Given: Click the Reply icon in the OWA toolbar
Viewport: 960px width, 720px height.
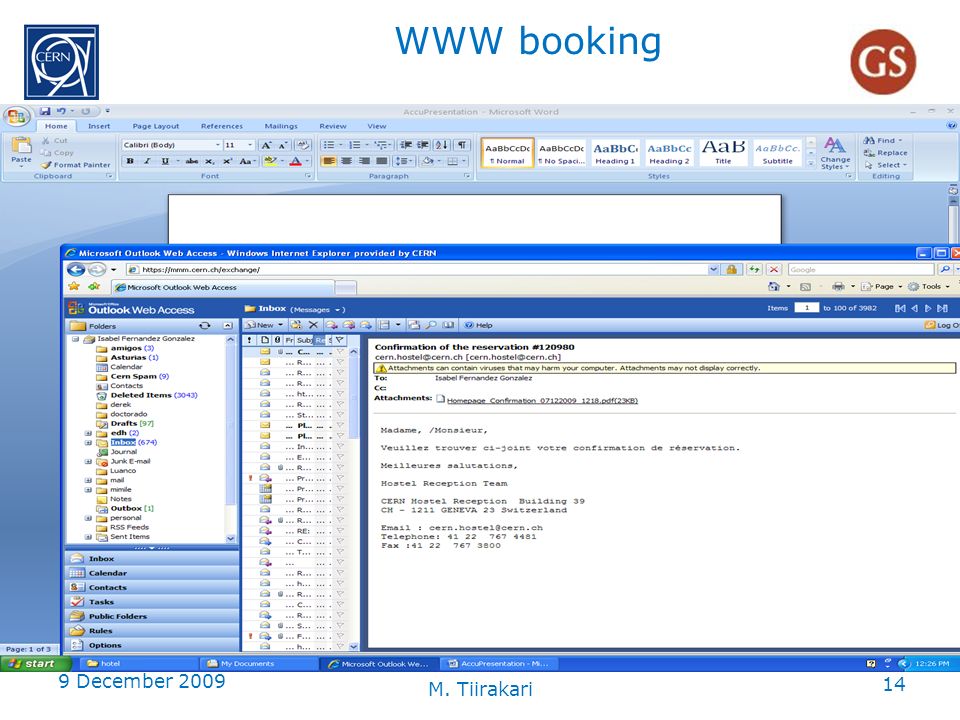Looking at the screenshot, I should tap(332, 325).
